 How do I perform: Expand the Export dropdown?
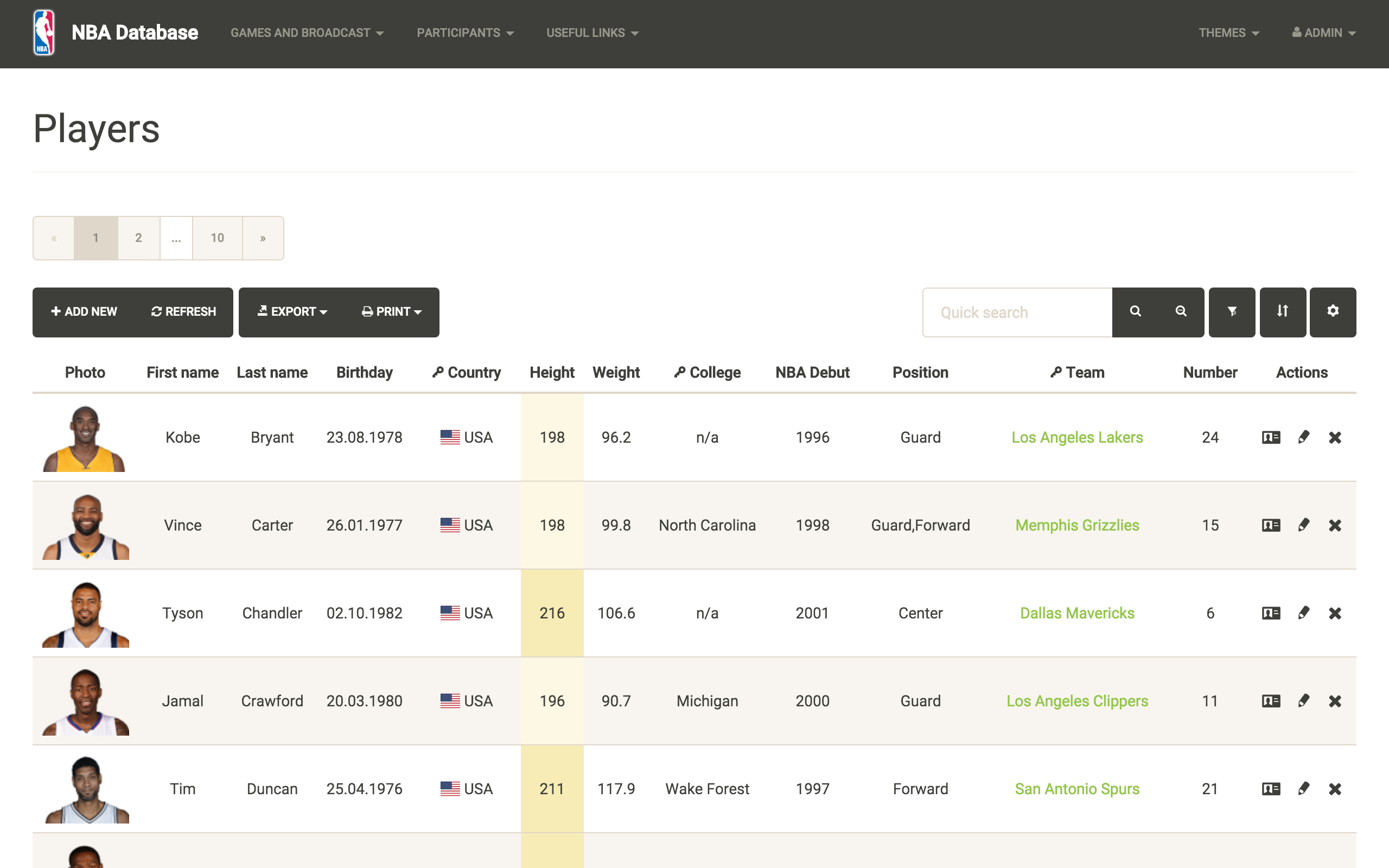292,312
